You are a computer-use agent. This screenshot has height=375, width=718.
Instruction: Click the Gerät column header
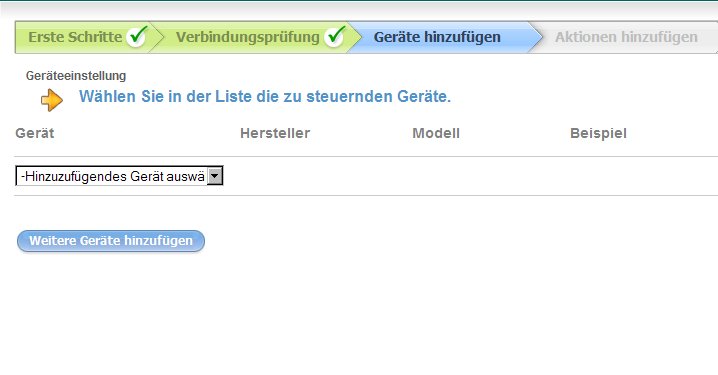point(35,133)
